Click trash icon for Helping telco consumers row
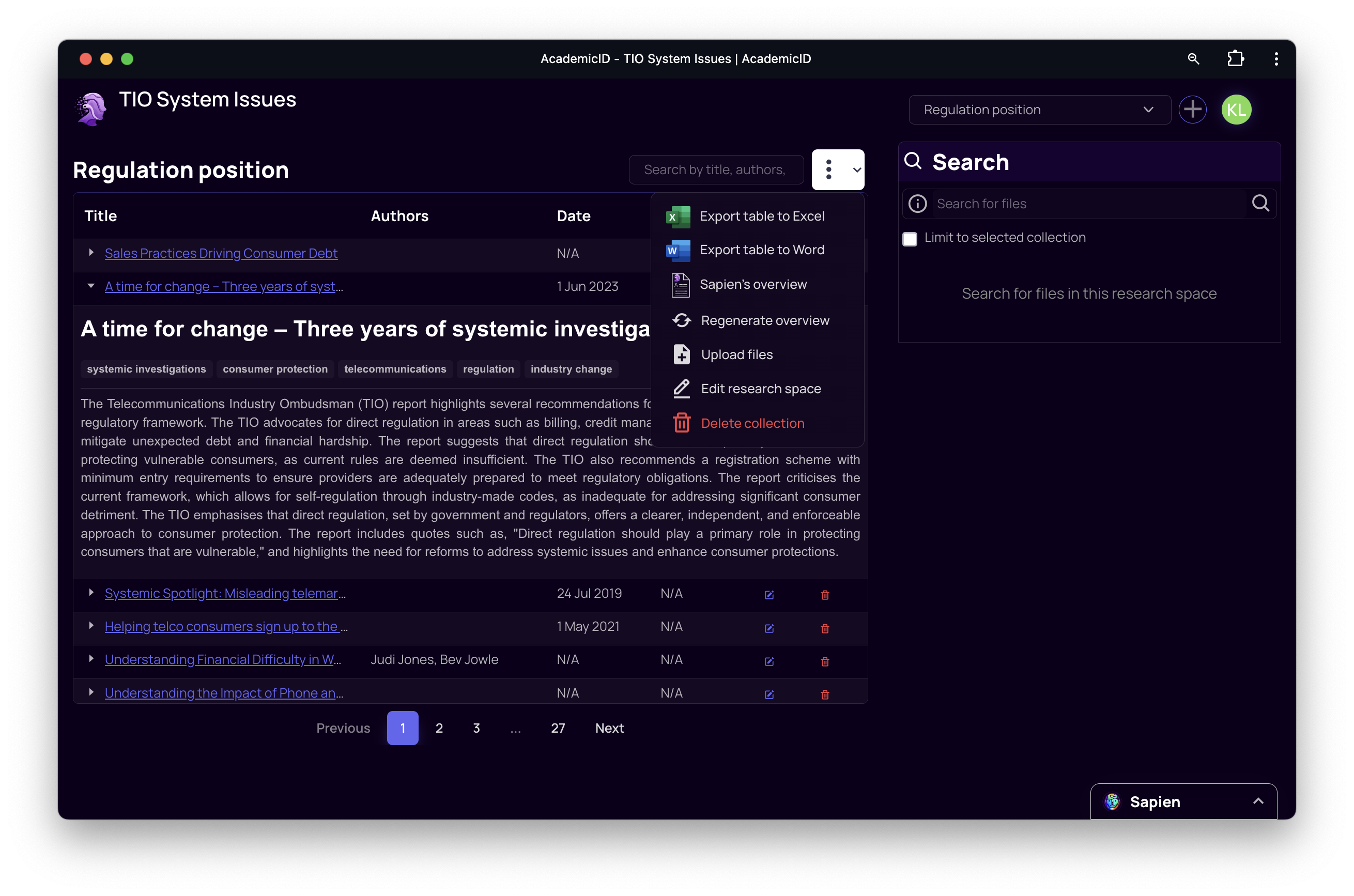The image size is (1354, 896). (825, 628)
